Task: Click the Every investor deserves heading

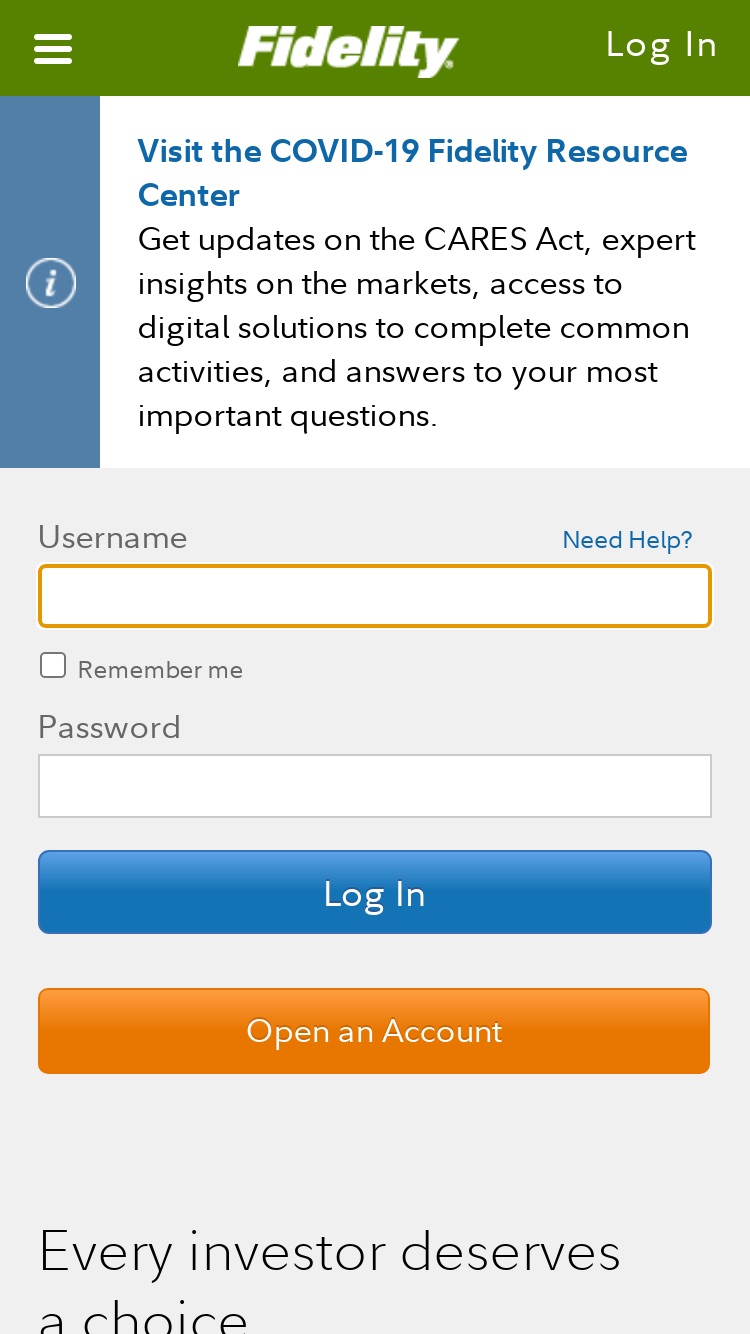Action: click(330, 1252)
